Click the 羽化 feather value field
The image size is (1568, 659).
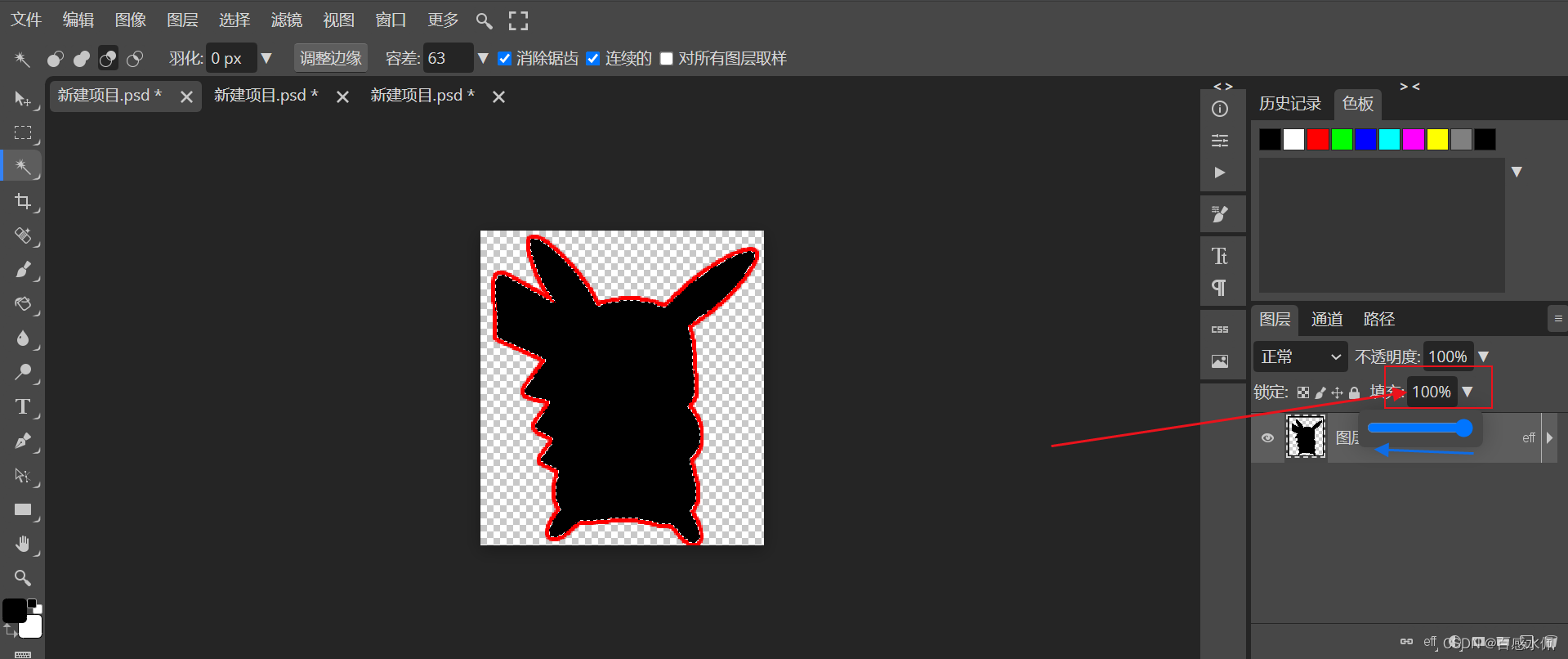pyautogui.click(x=231, y=58)
